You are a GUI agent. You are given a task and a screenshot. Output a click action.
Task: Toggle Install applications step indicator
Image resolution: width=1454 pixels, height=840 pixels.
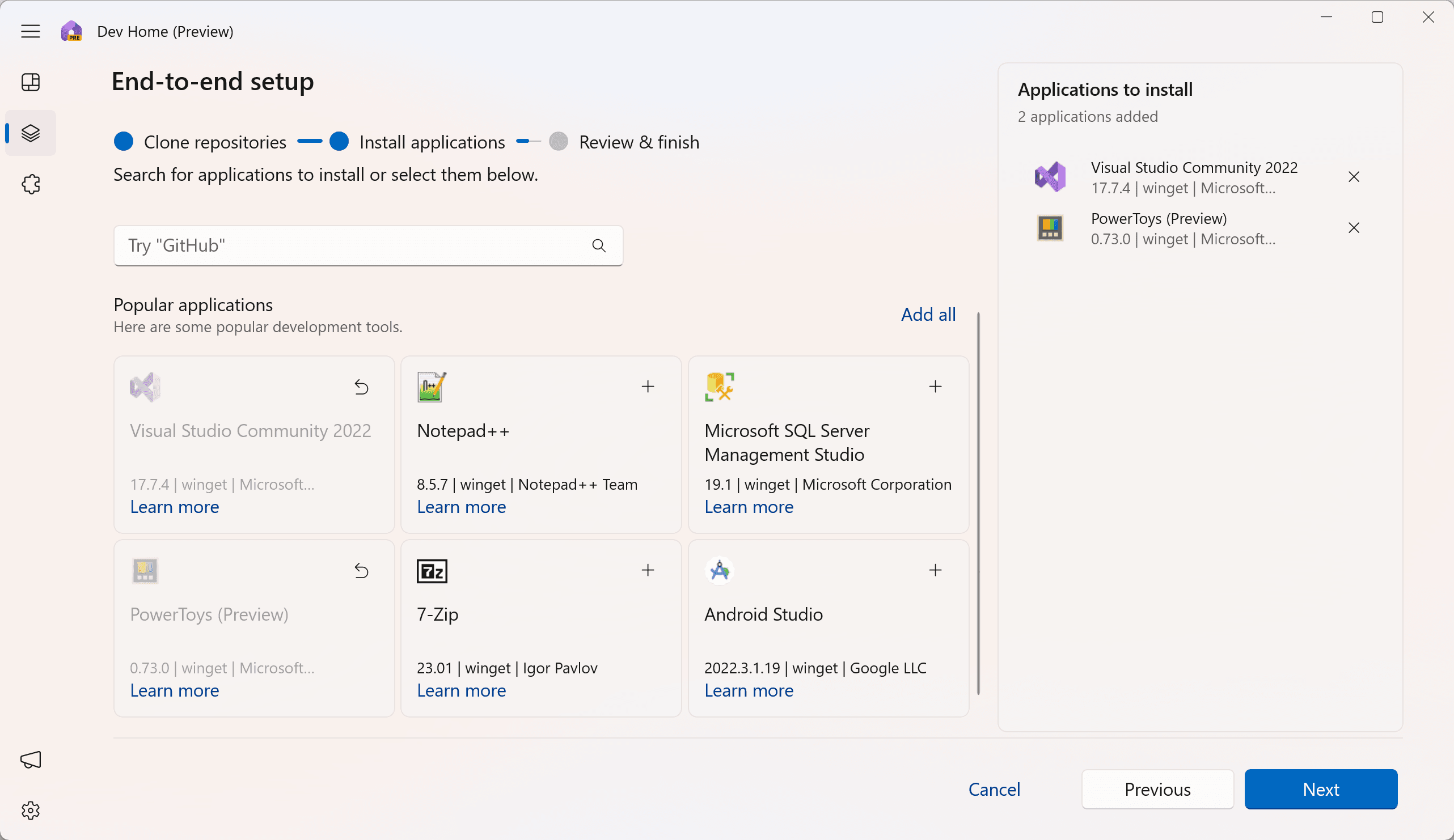pyautogui.click(x=340, y=141)
